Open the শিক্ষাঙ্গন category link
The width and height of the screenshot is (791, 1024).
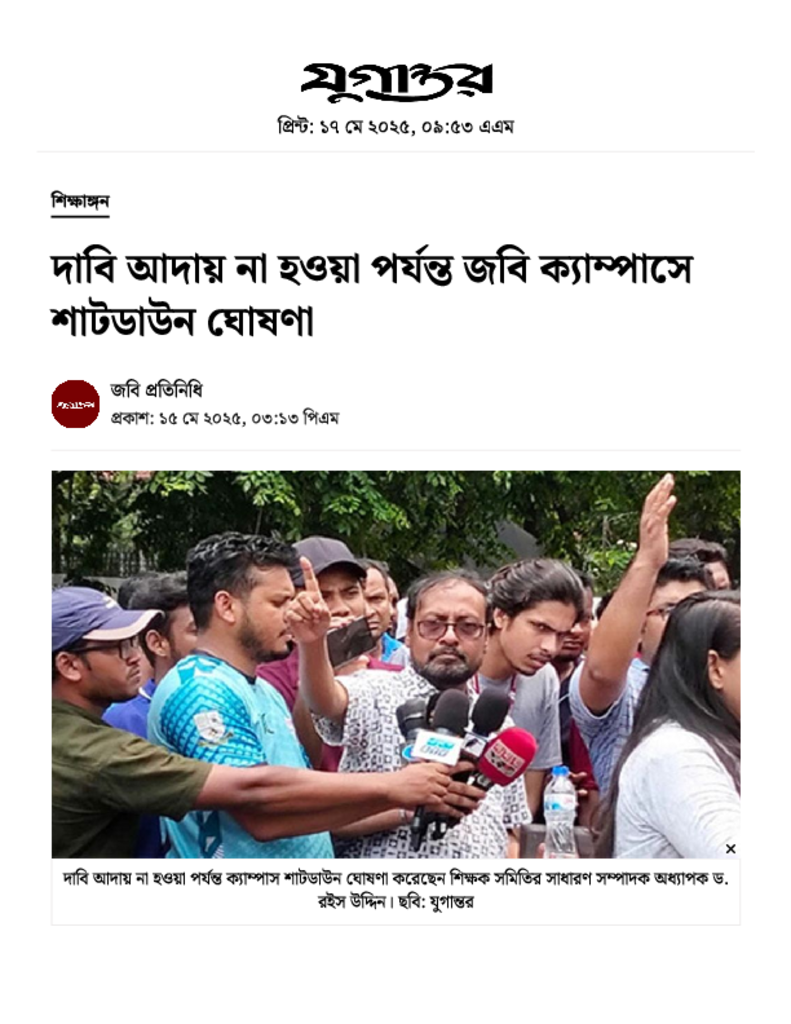[x=80, y=201]
